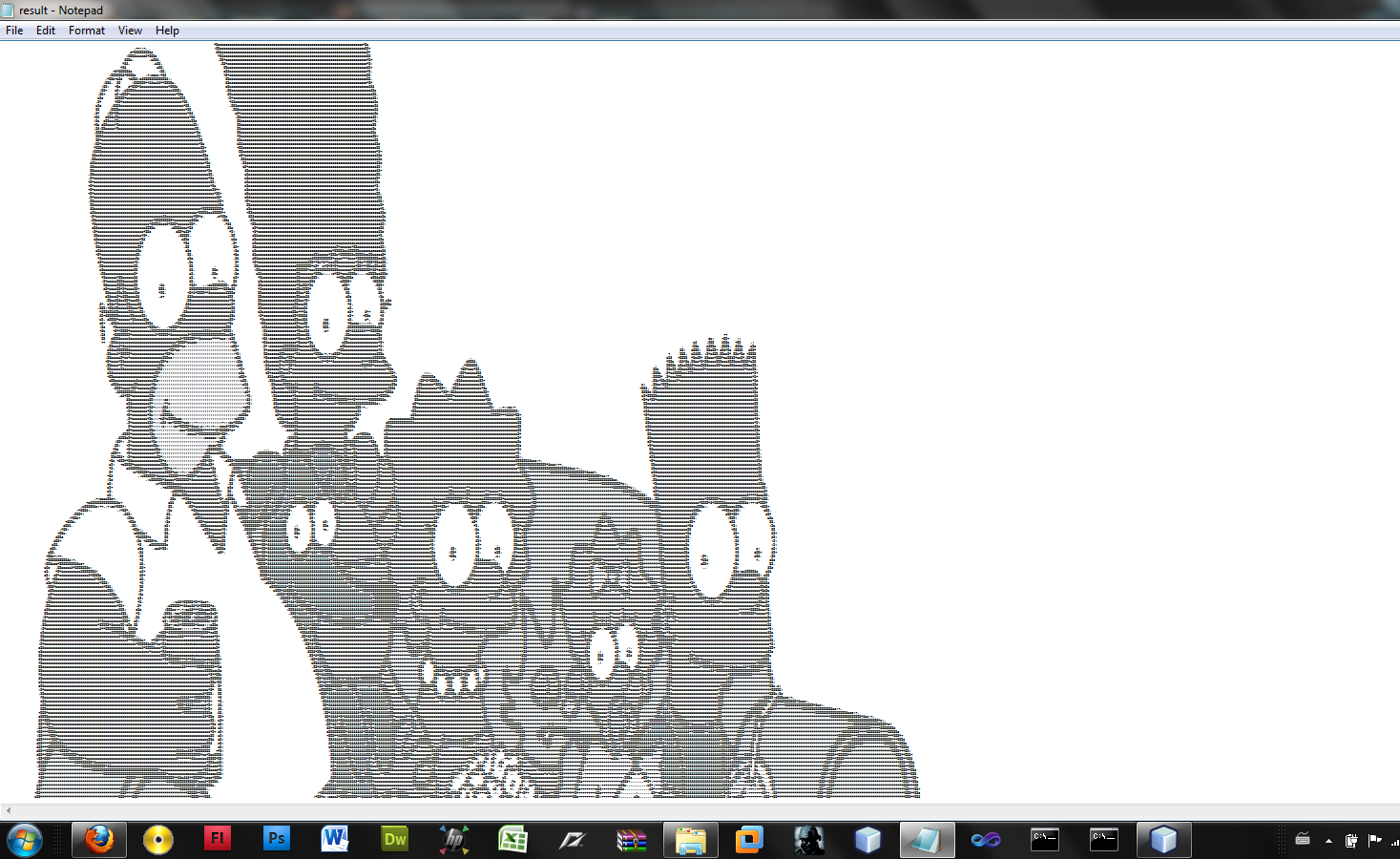
Task: Open the File menu
Action: click(x=14, y=31)
